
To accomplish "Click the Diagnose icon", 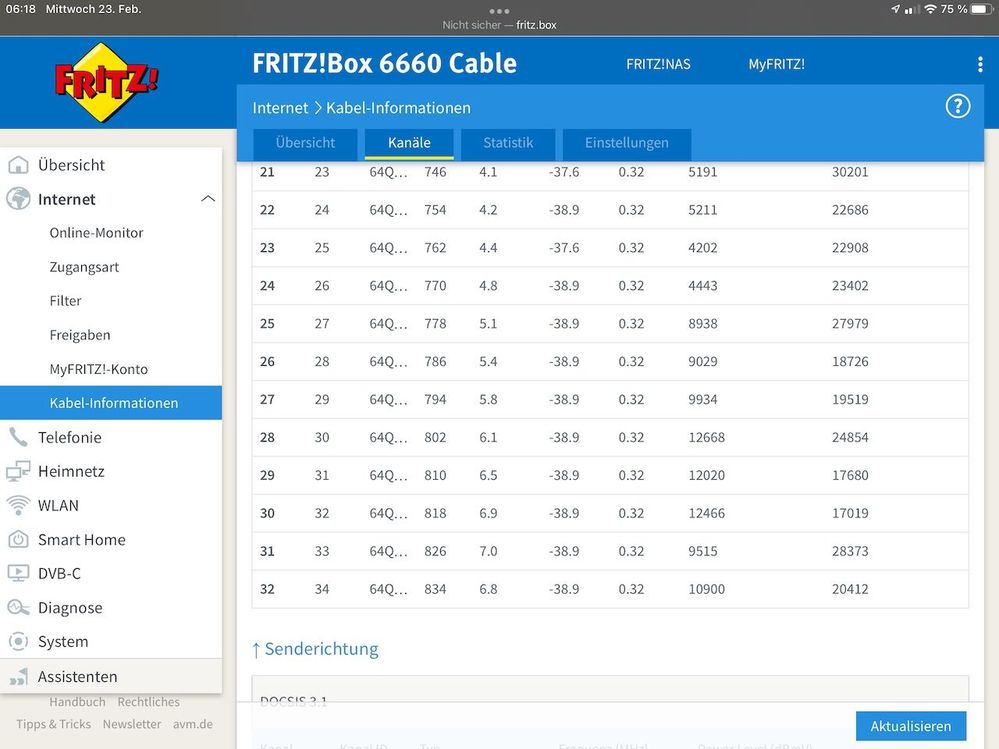I will coord(19,607).
